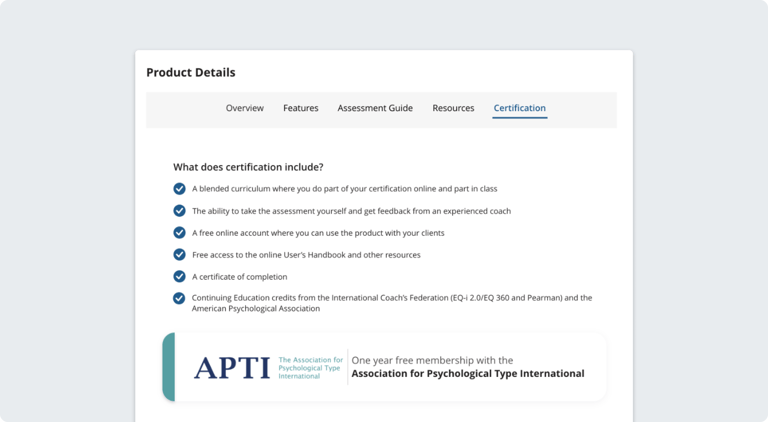This screenshot has height=422, width=768.
Task: Click Continuing Education credits line text
Action: coord(392,303)
